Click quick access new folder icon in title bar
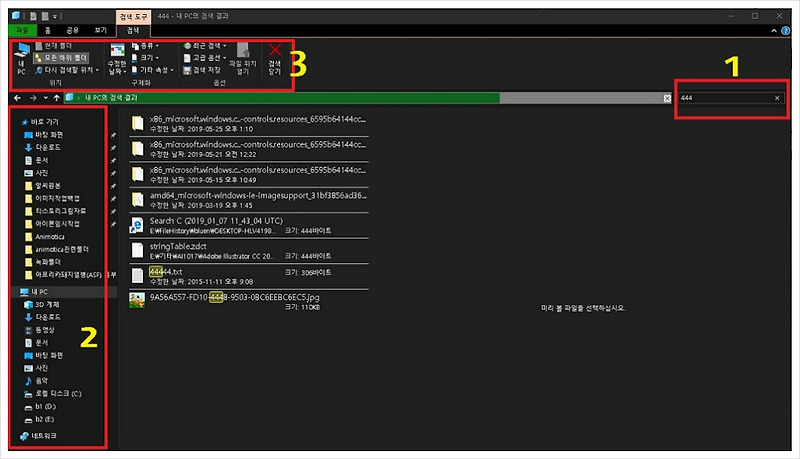 [45, 16]
